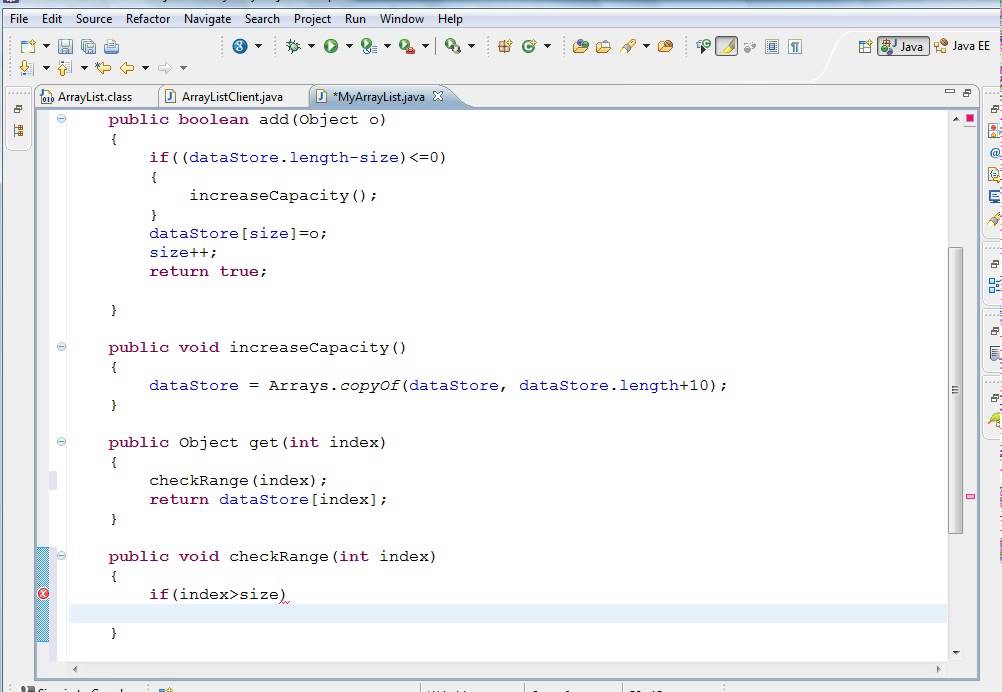Click the New Java Package icon
The image size is (1002, 692).
[x=505, y=46]
